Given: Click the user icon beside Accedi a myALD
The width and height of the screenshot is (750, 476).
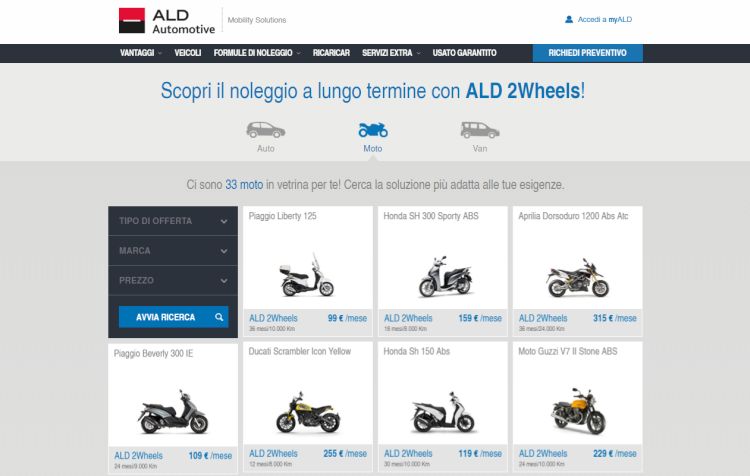Looking at the screenshot, I should 569,20.
